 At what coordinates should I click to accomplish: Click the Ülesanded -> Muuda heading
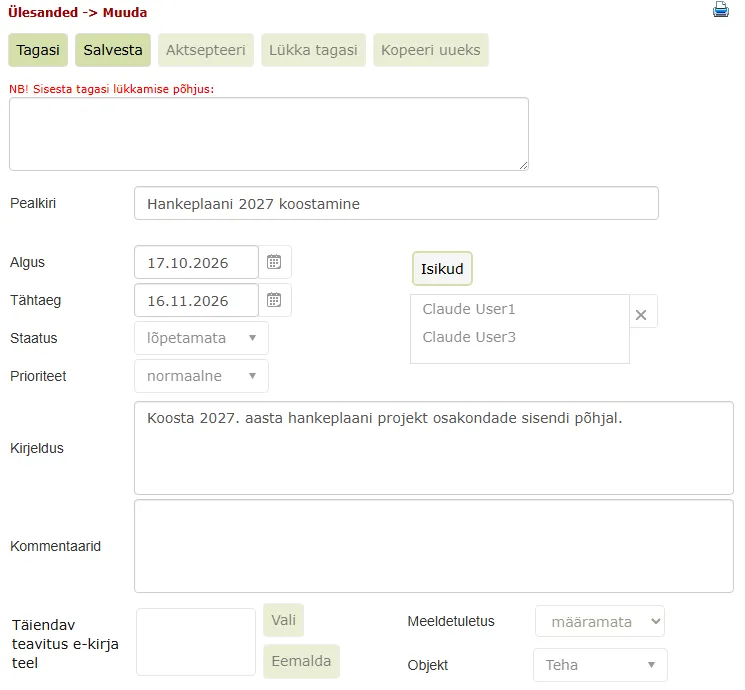(x=77, y=12)
